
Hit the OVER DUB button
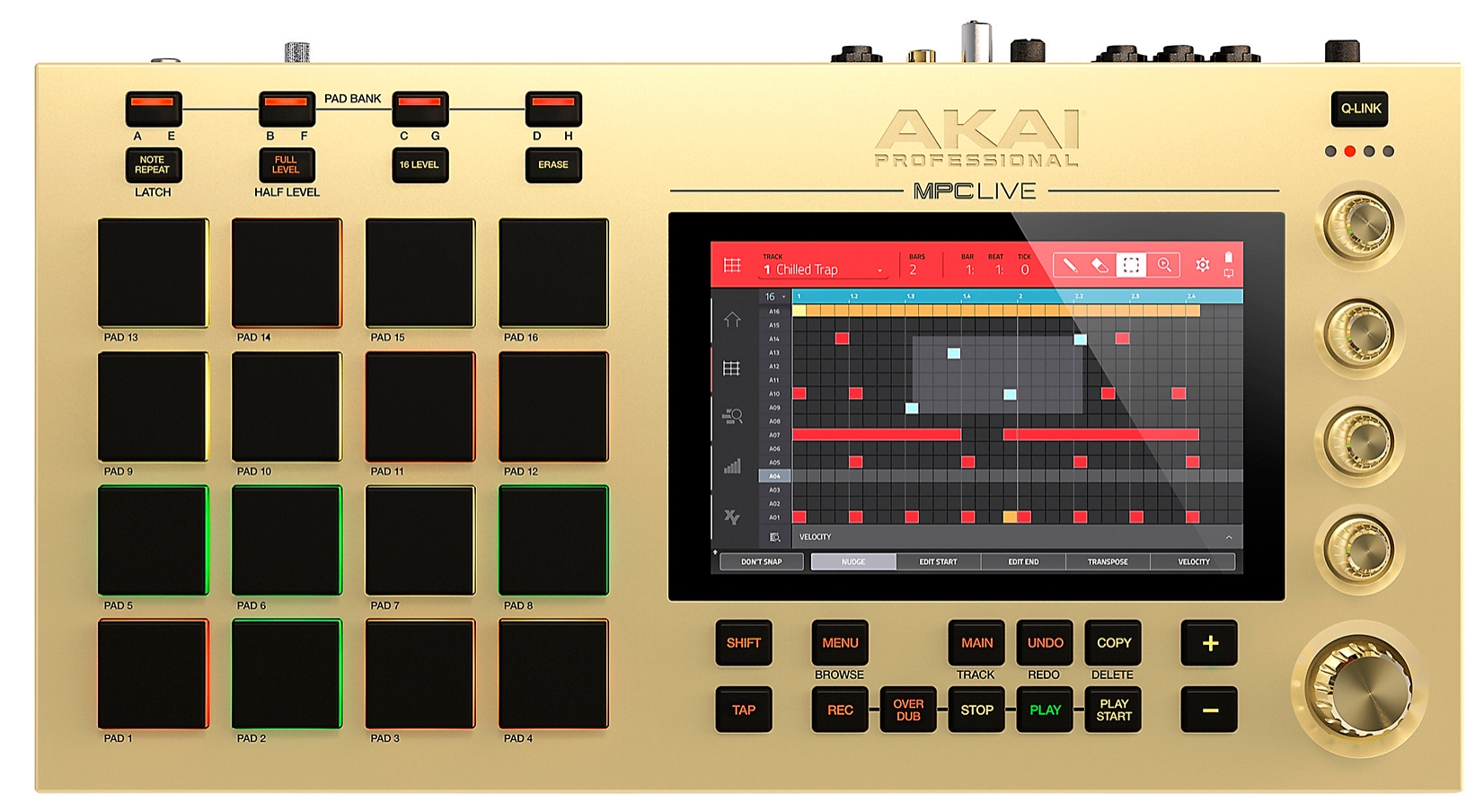click(908, 710)
